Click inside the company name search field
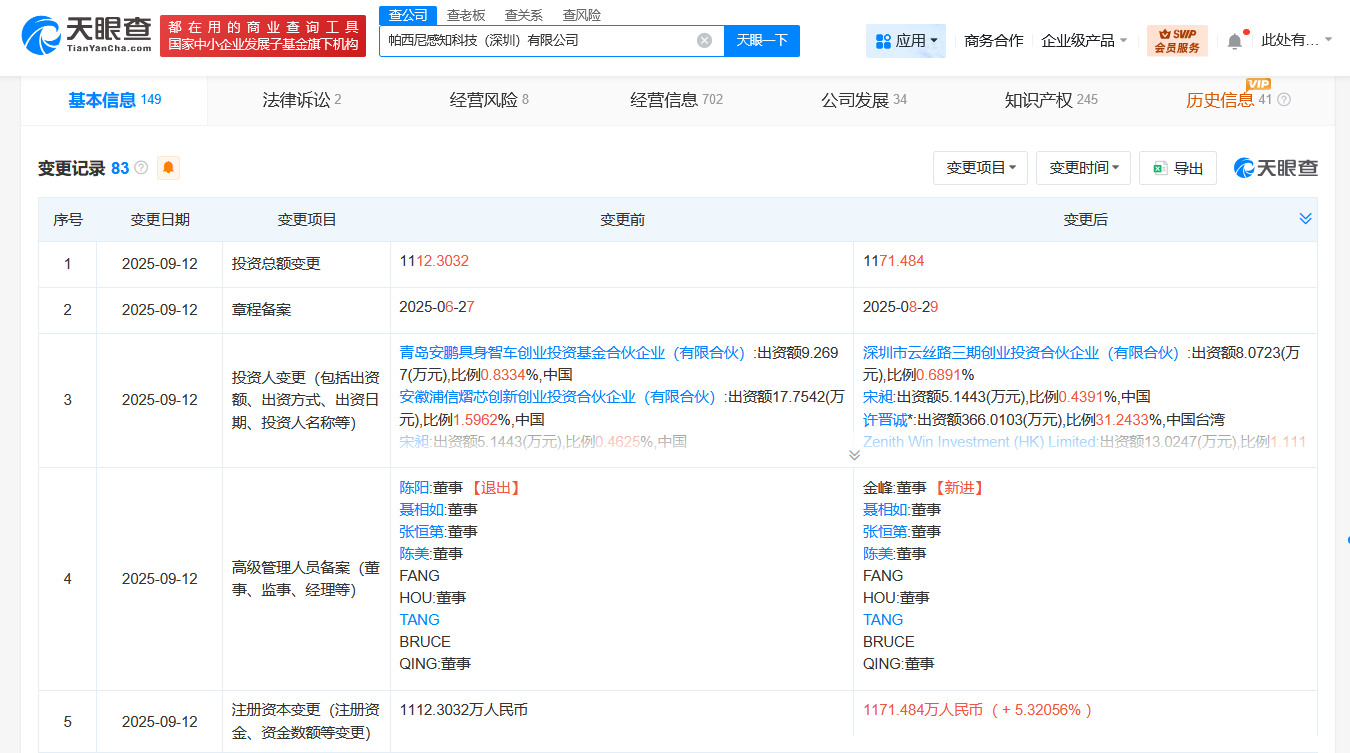The height and width of the screenshot is (753, 1350). 540,41
